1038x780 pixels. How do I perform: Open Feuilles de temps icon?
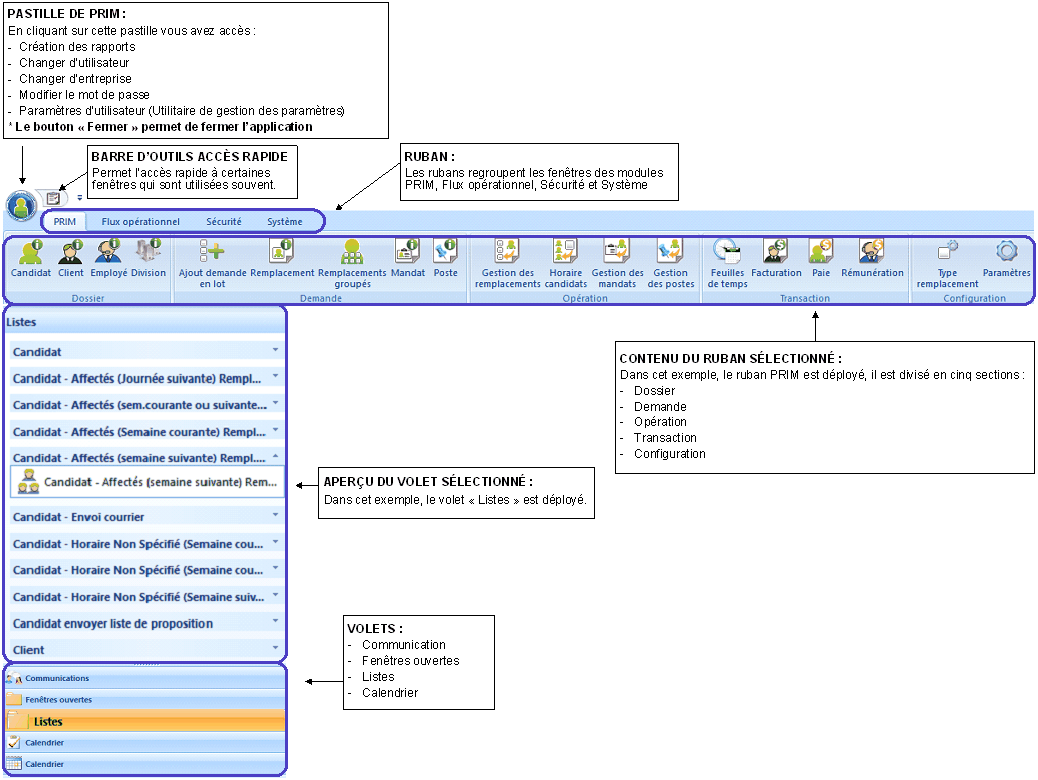pyautogui.click(x=727, y=262)
